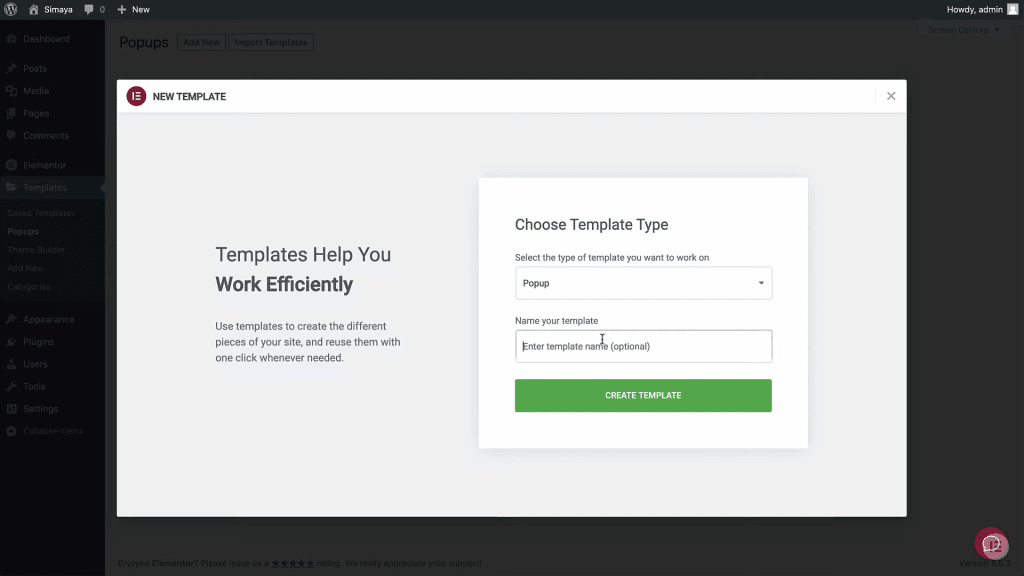Open the Popup template type dropdown
The width and height of the screenshot is (1024, 576).
point(643,283)
